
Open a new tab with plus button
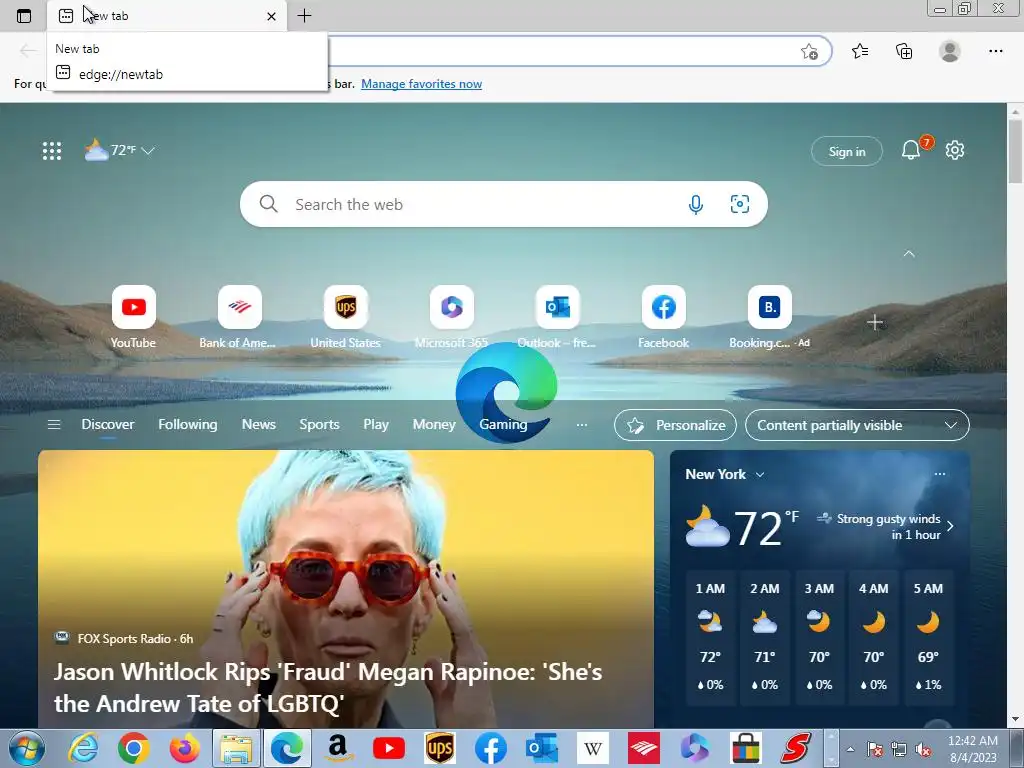pos(304,16)
